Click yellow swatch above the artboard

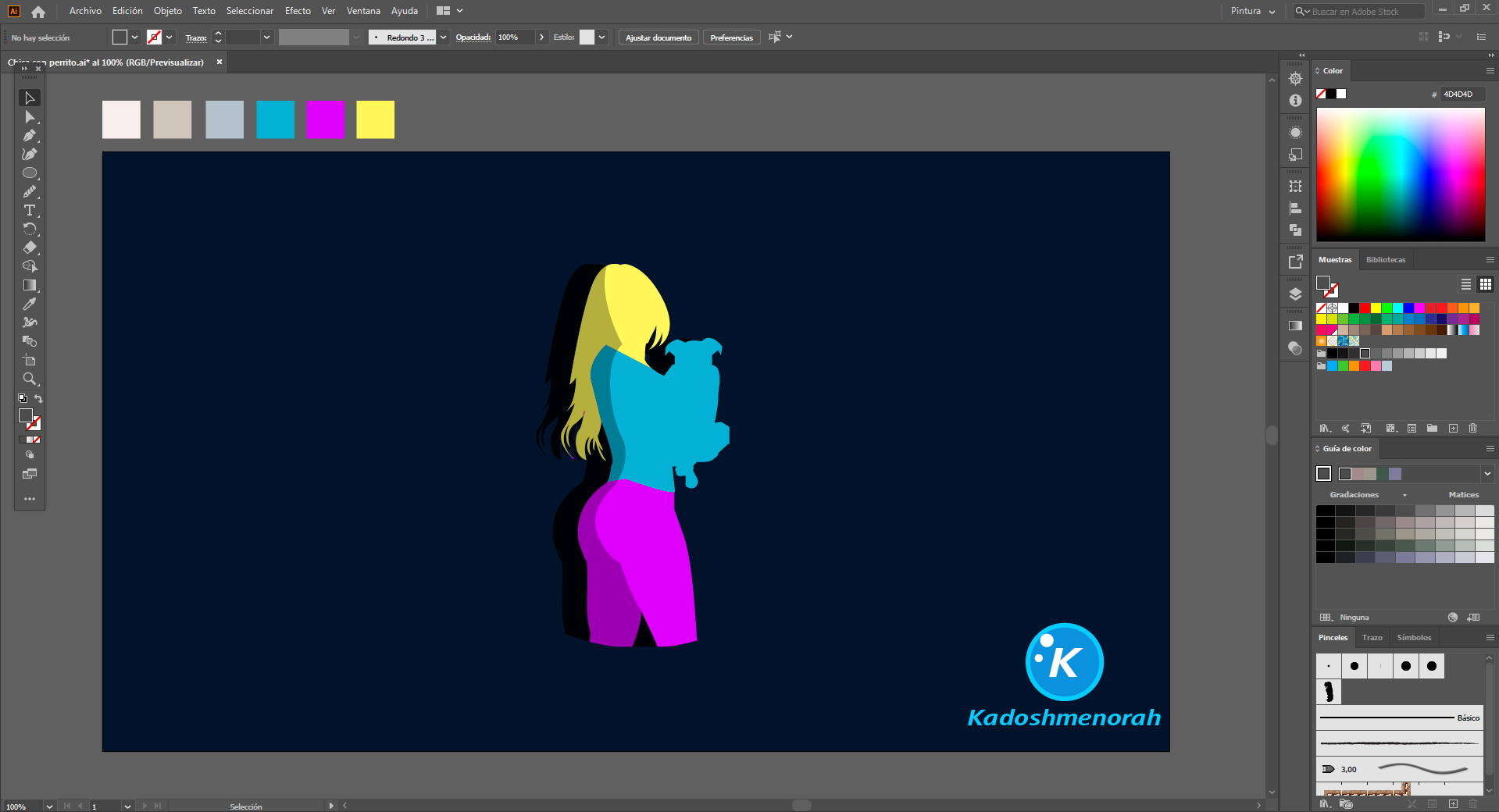click(376, 119)
